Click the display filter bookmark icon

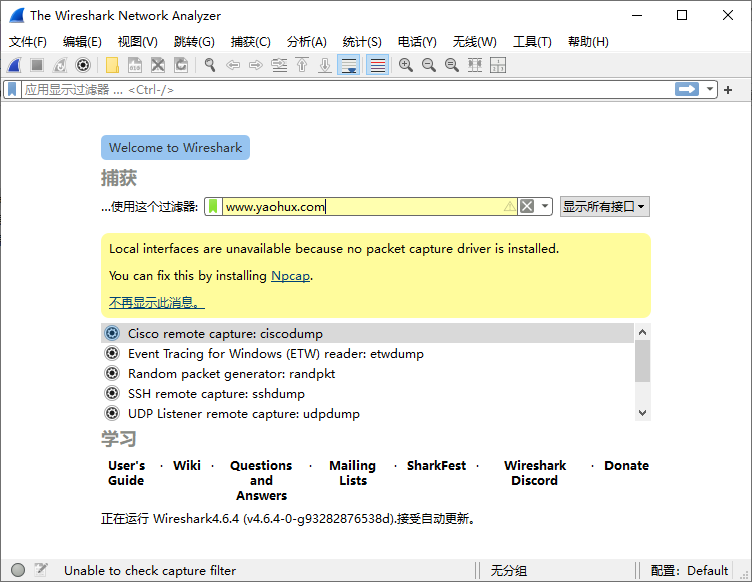click(12, 90)
